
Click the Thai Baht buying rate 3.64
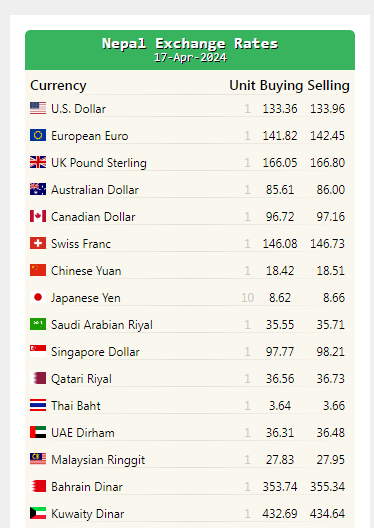pos(280,405)
